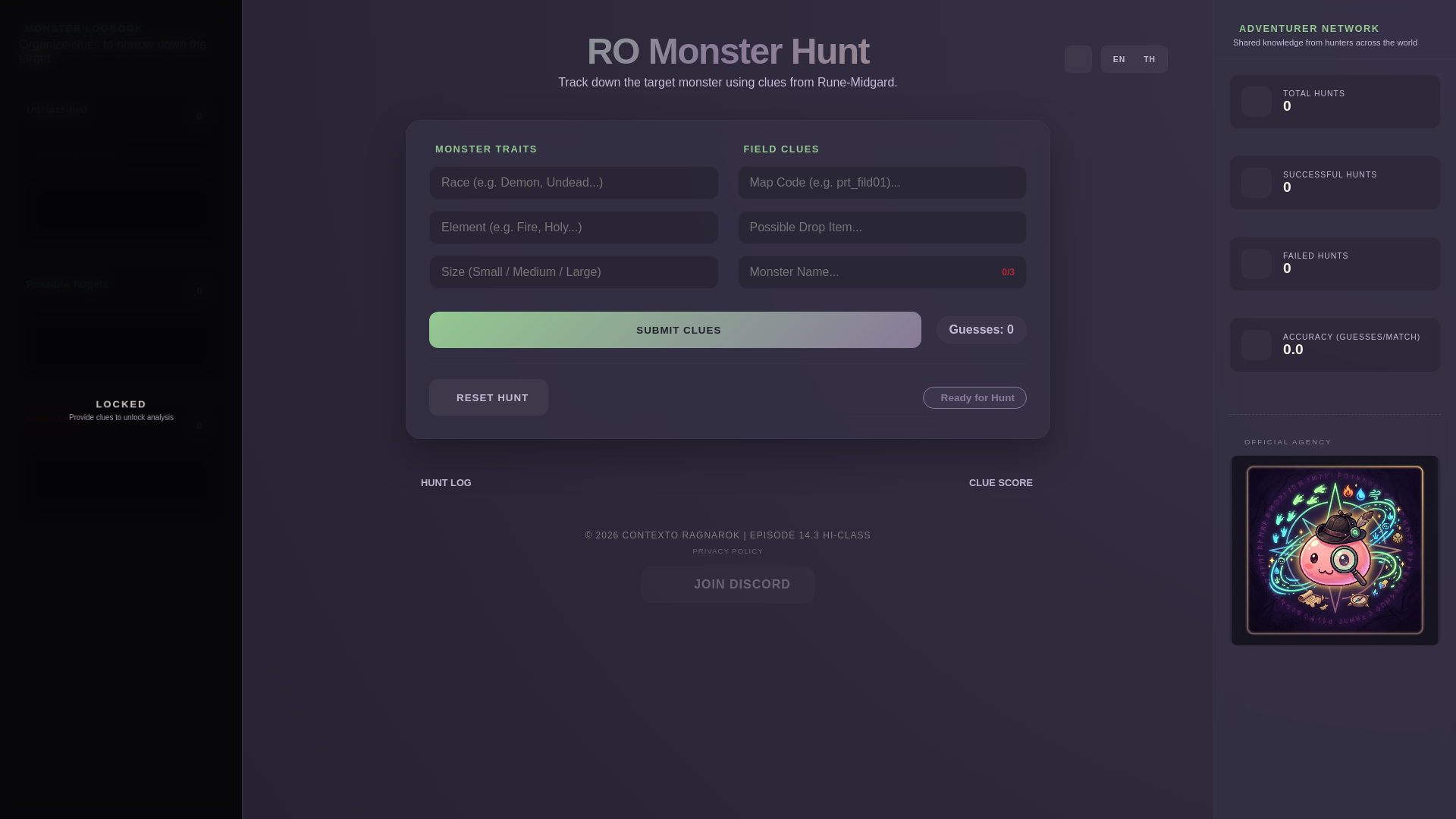Focus the Size input field
This screenshot has height=819, width=1456.
pos(573,272)
